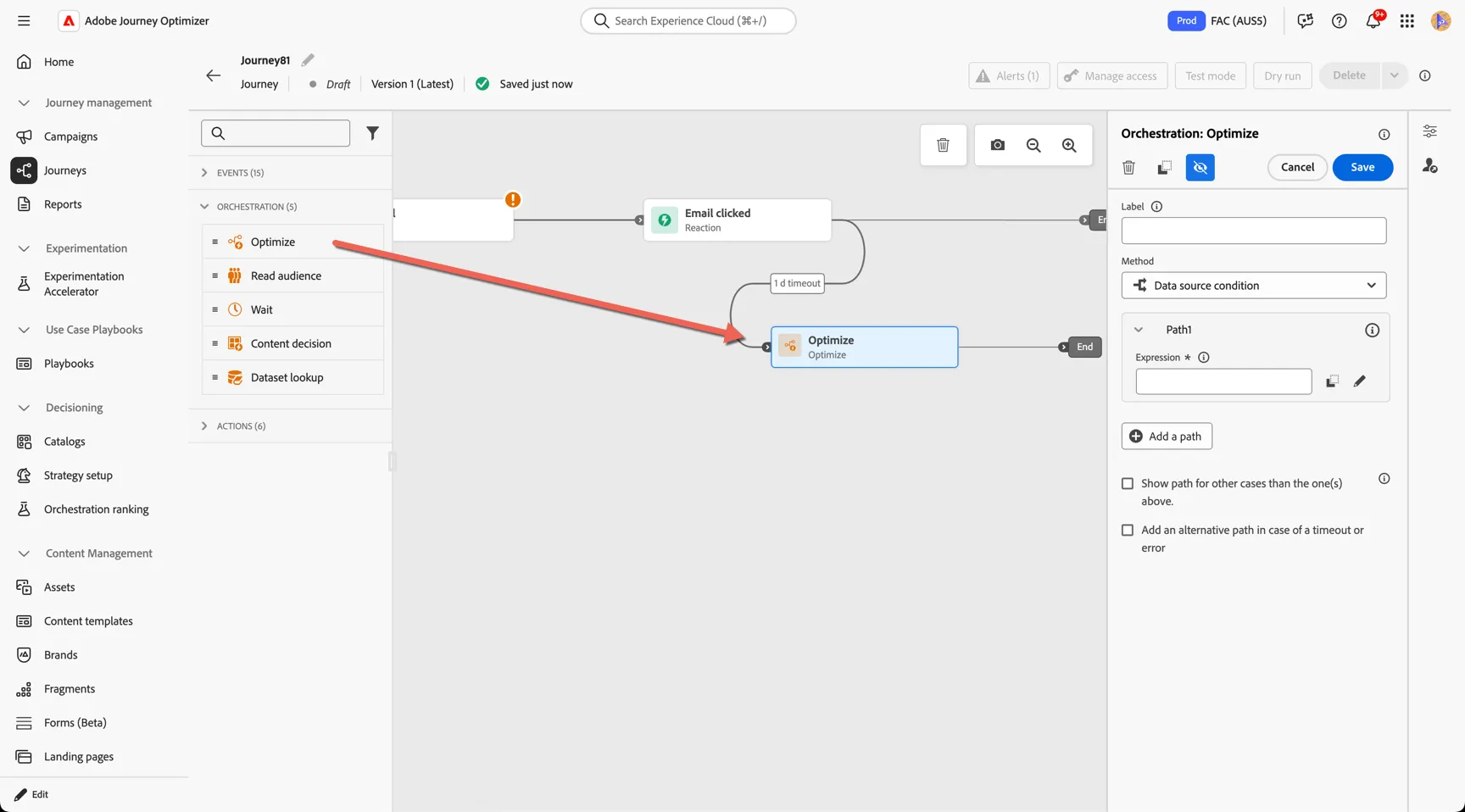
Task: Collapse the Journey management nav section
Action: [x=24, y=103]
